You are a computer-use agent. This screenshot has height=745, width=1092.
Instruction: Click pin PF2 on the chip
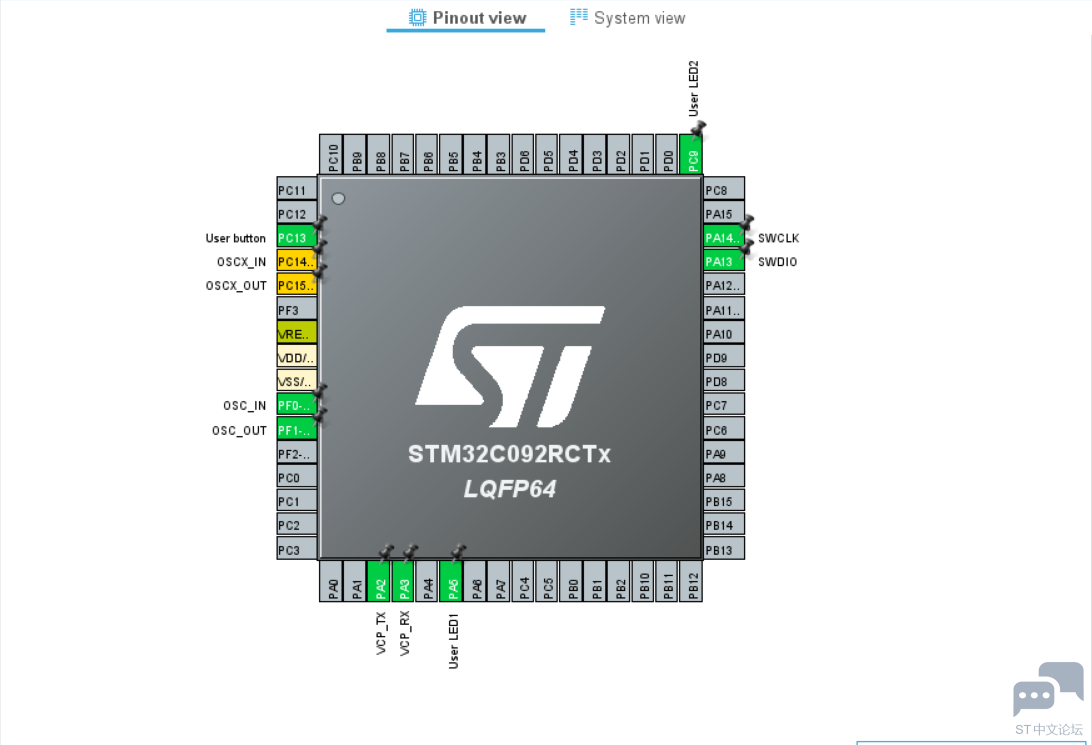(x=297, y=453)
